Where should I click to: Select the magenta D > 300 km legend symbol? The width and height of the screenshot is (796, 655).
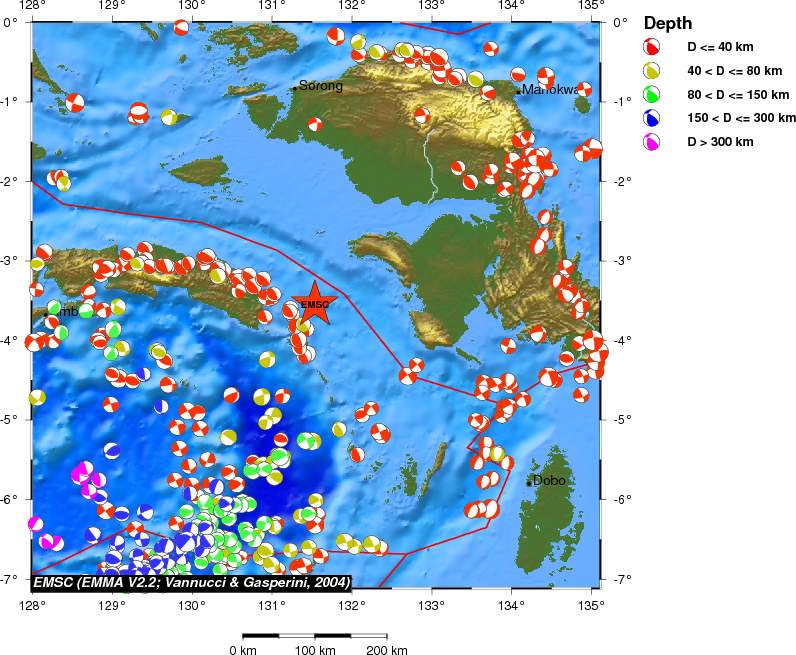pos(652,143)
